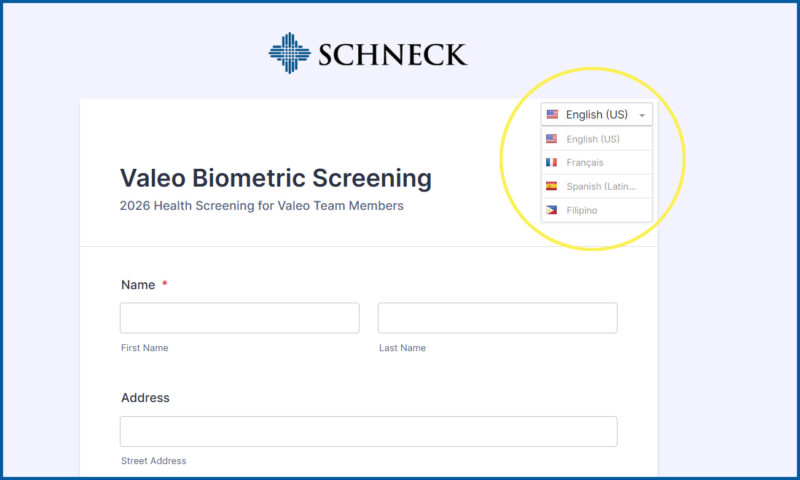Choose the Spanish (Latin...) language option
800x480 pixels.
click(x=601, y=186)
